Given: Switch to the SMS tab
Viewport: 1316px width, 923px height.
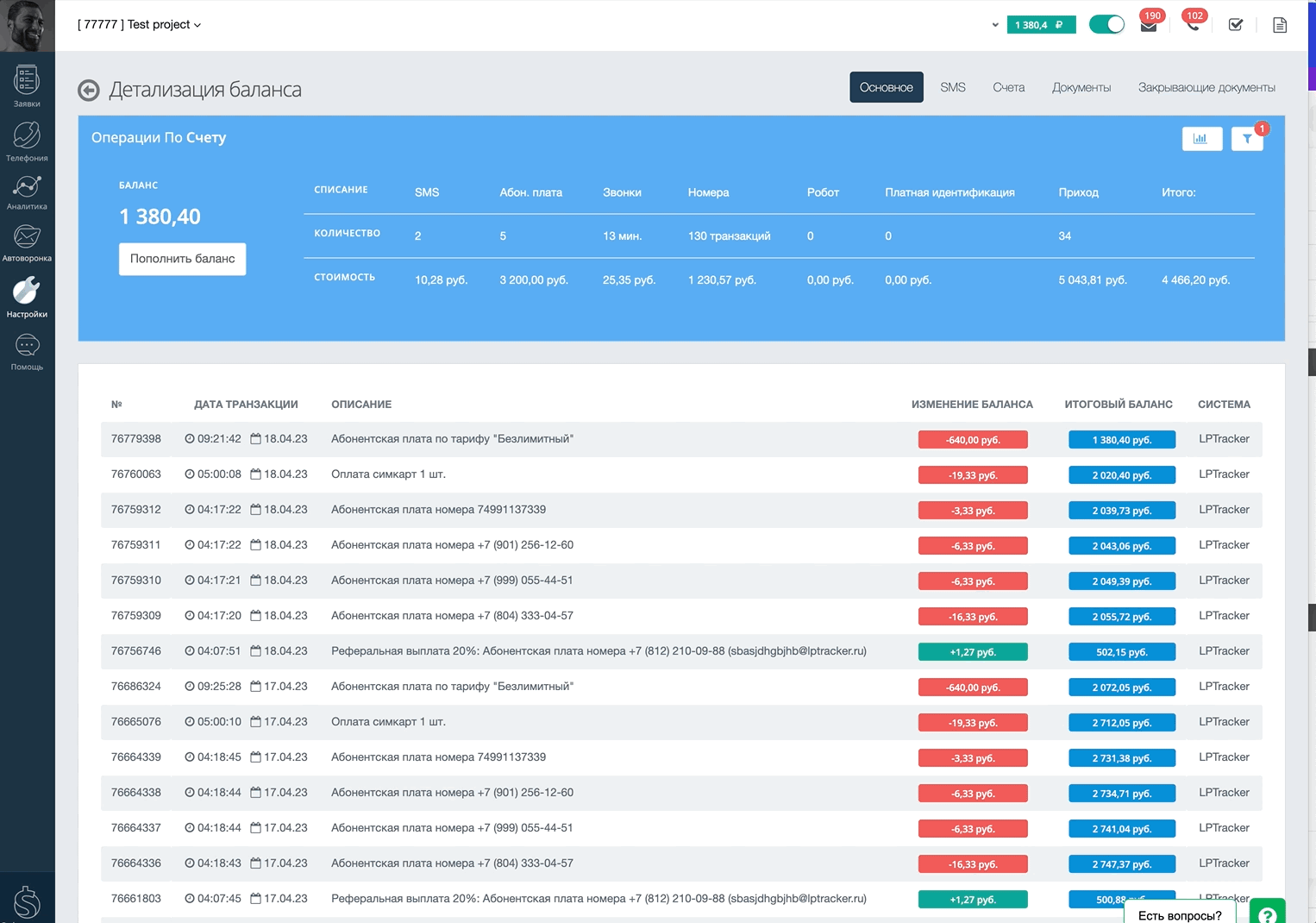Looking at the screenshot, I should pyautogui.click(x=953, y=87).
